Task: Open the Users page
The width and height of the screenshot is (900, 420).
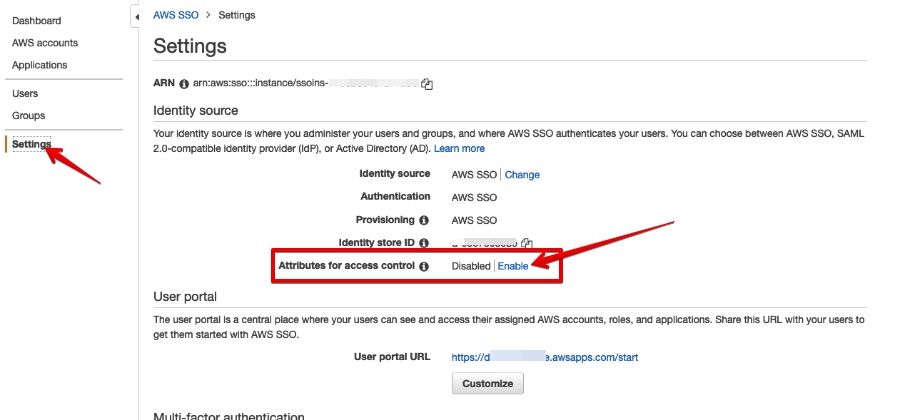Action: 25,94
